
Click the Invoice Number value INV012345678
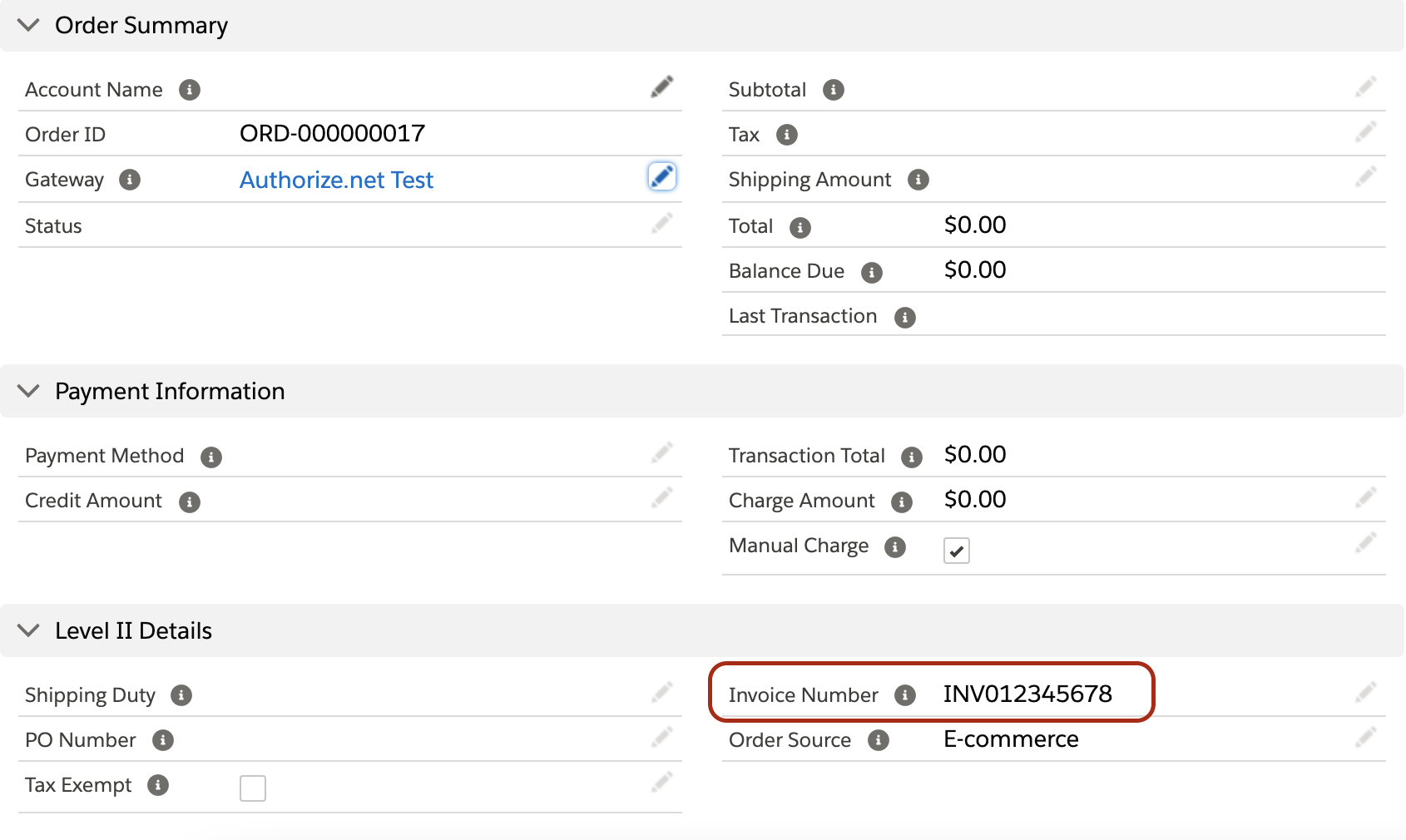click(x=1027, y=694)
